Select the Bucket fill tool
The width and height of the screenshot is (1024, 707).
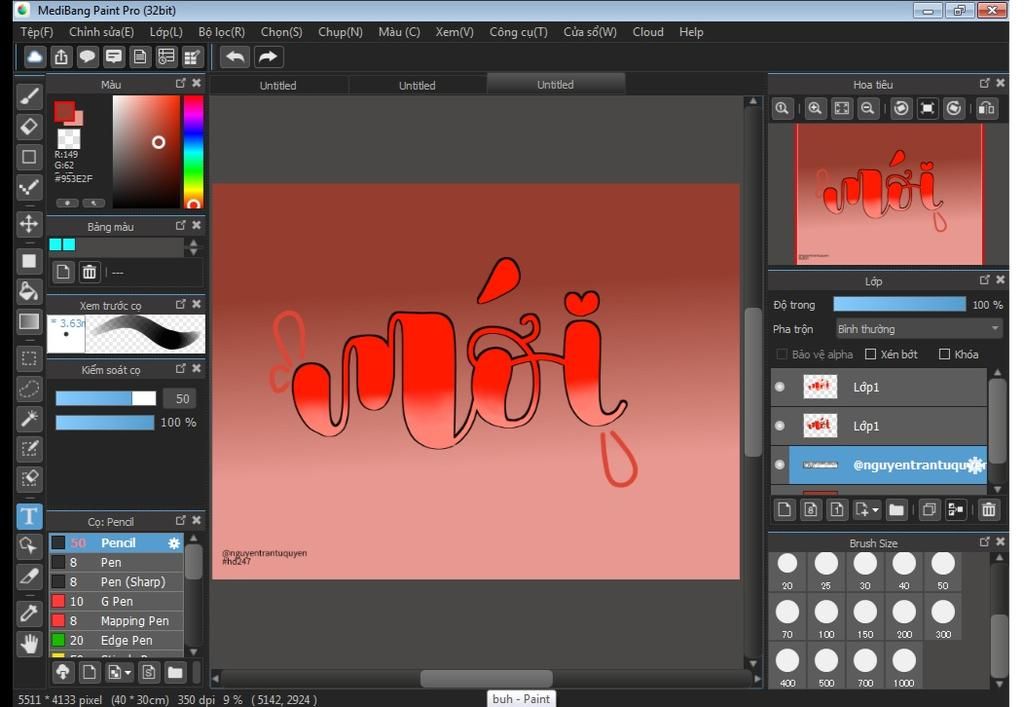[29, 291]
